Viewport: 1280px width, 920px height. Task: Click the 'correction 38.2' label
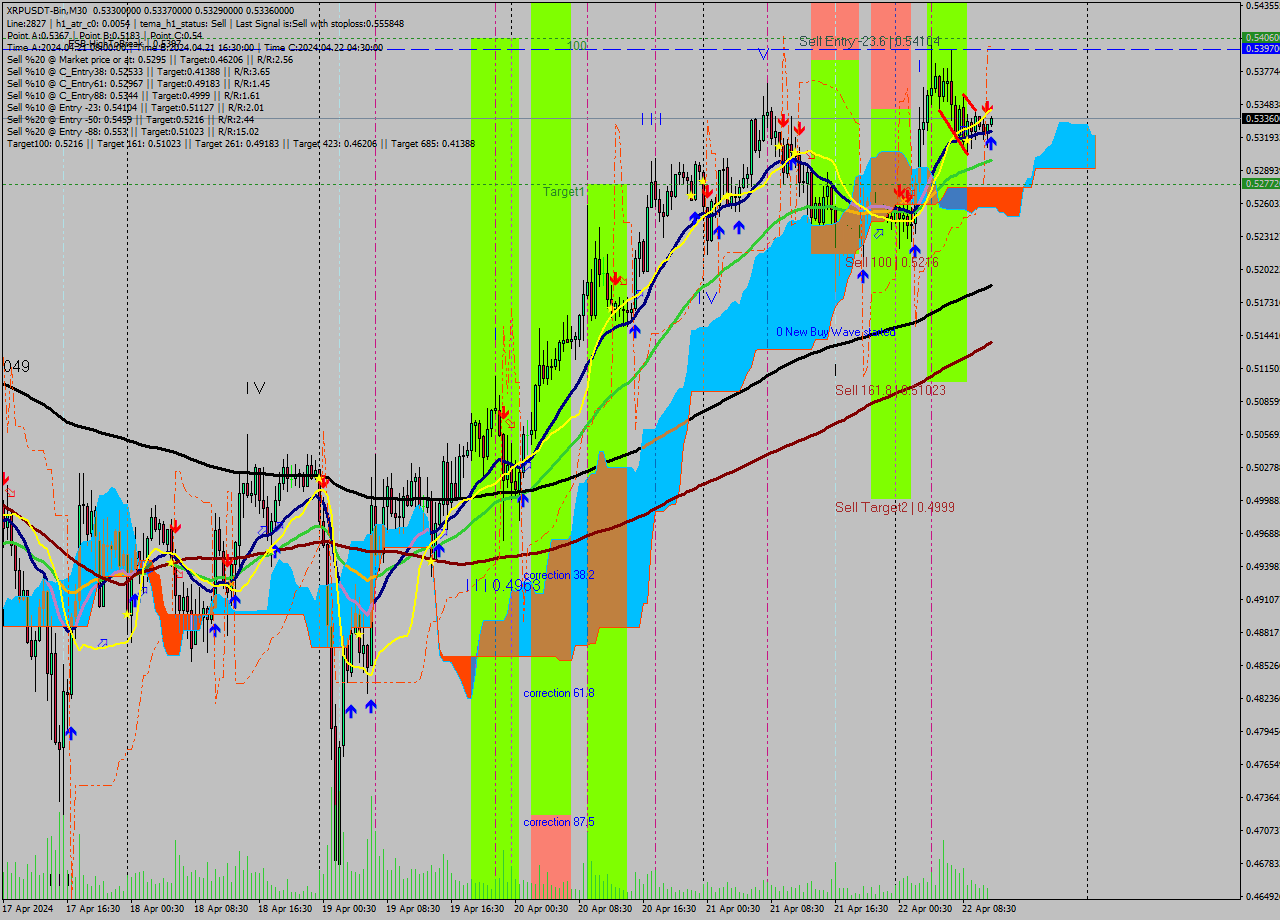559,575
